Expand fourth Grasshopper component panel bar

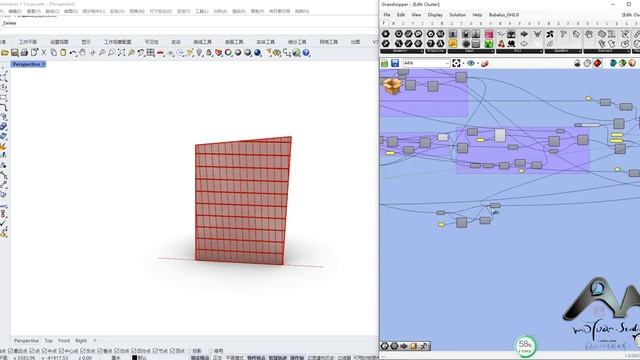[519, 51]
